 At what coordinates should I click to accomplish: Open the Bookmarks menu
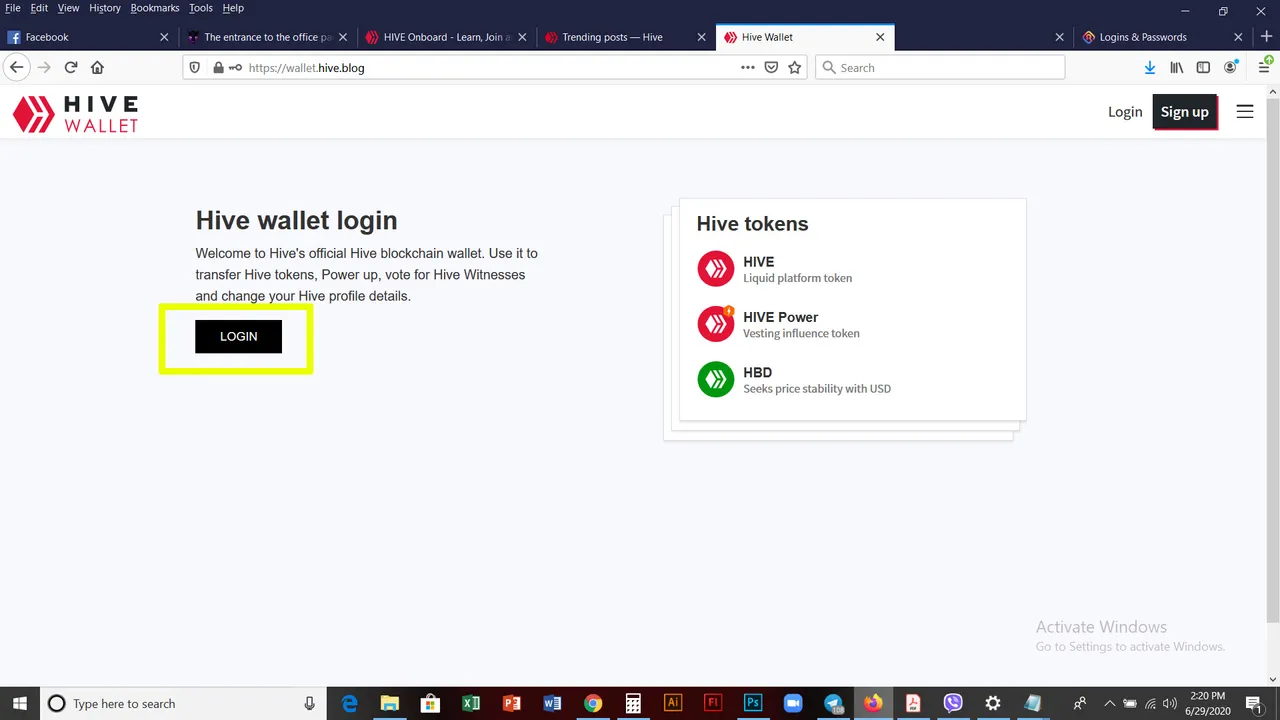tap(156, 8)
